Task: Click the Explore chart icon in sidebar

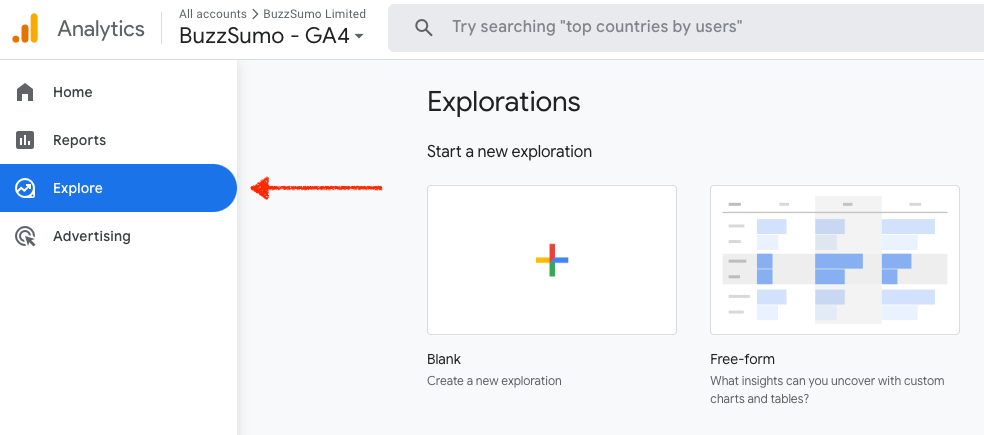Action: coord(25,188)
